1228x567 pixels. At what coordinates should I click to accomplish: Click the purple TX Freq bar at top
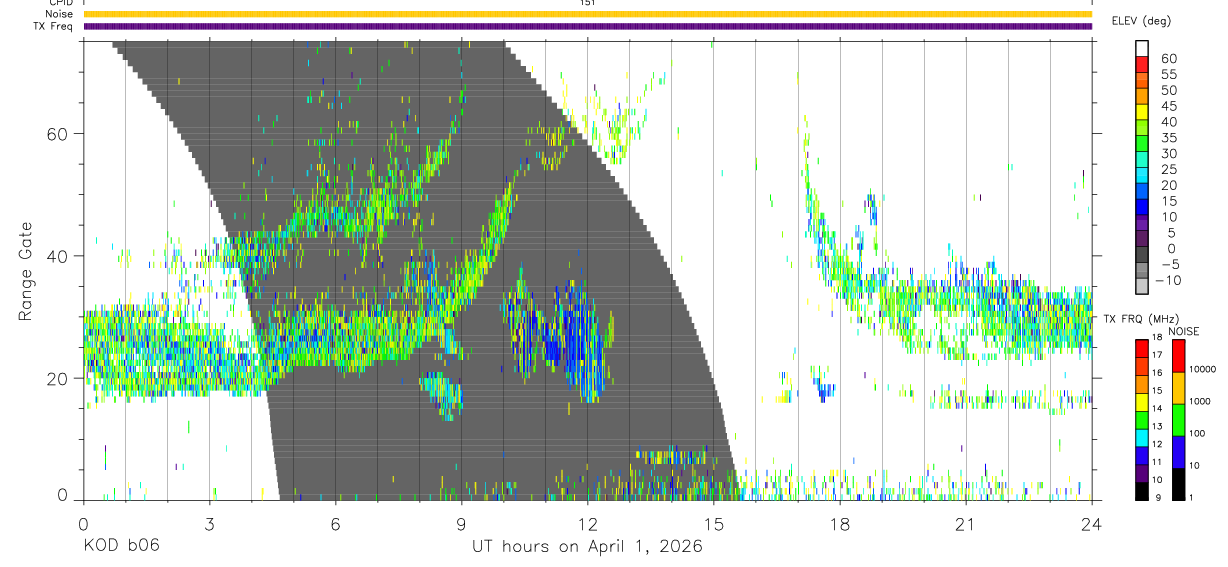587,26
